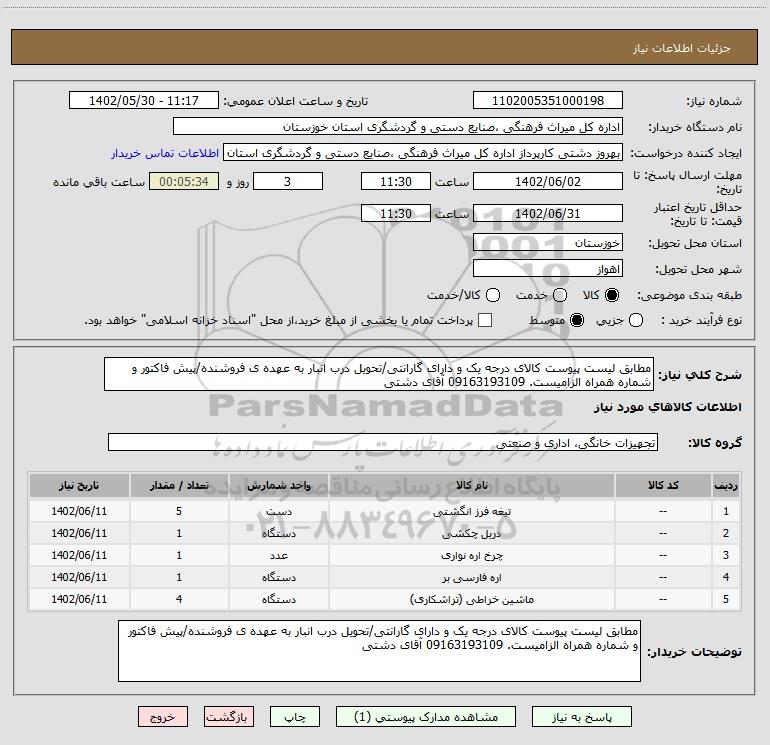Click date 1402/06/11 in دریل چکشی row
Image resolution: width=770 pixels, height=745 pixels.
point(79,533)
